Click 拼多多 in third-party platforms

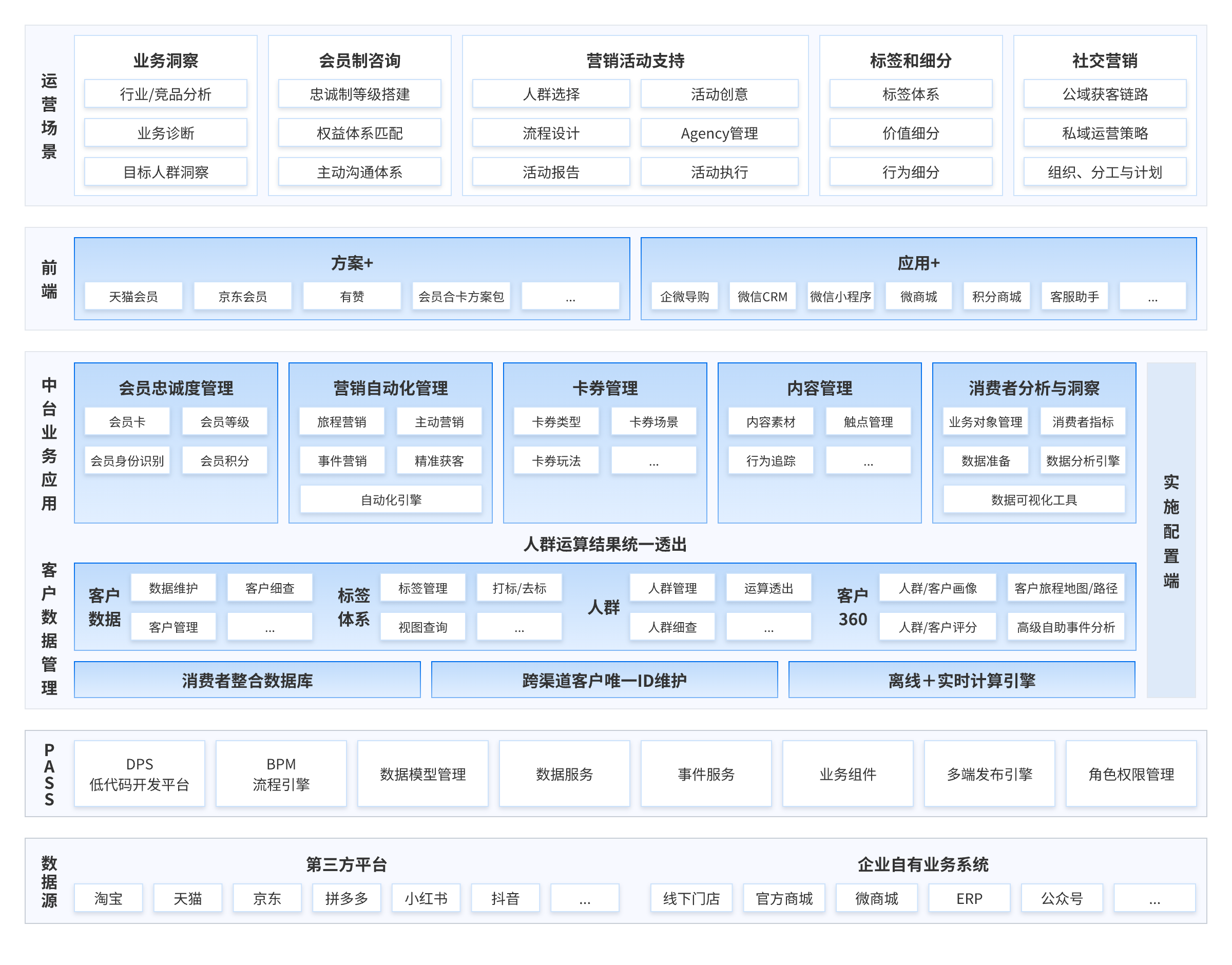[x=346, y=897]
